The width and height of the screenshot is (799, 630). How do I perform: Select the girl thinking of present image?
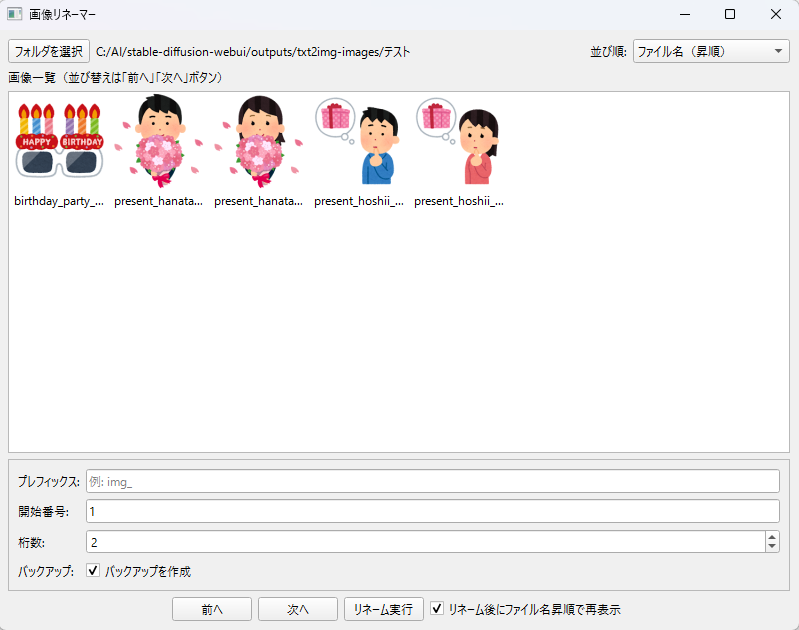[x=459, y=141]
